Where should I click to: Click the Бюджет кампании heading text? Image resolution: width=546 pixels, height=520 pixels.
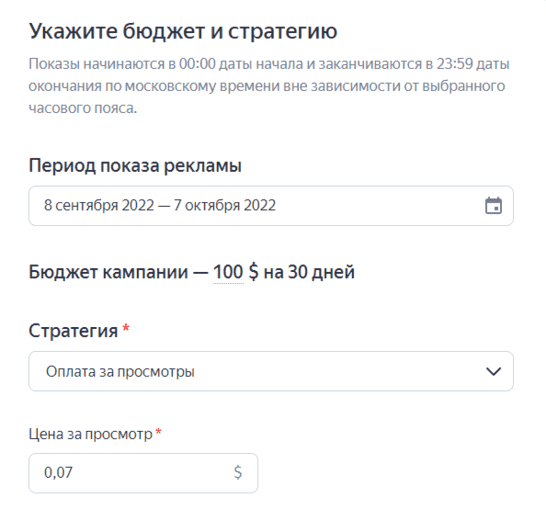(x=108, y=272)
